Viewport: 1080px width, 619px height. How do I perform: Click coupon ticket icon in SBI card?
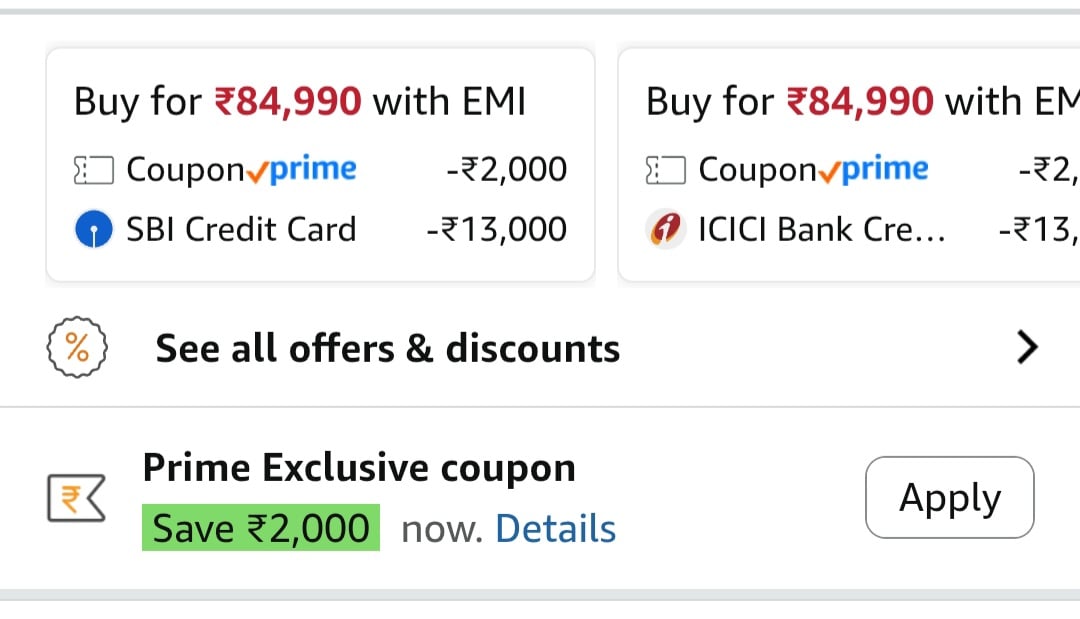point(94,170)
